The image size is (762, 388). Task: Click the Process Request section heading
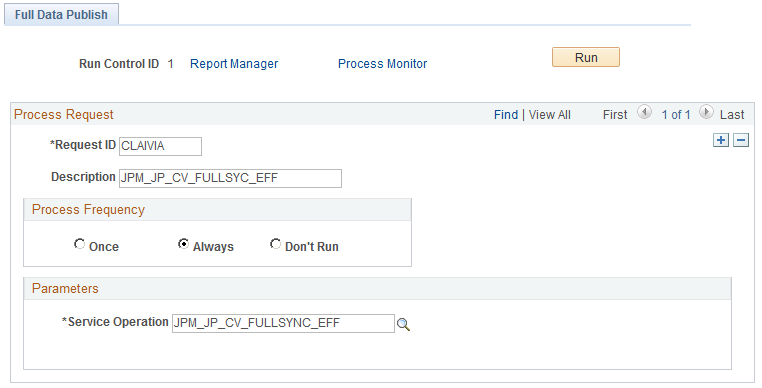coord(64,114)
